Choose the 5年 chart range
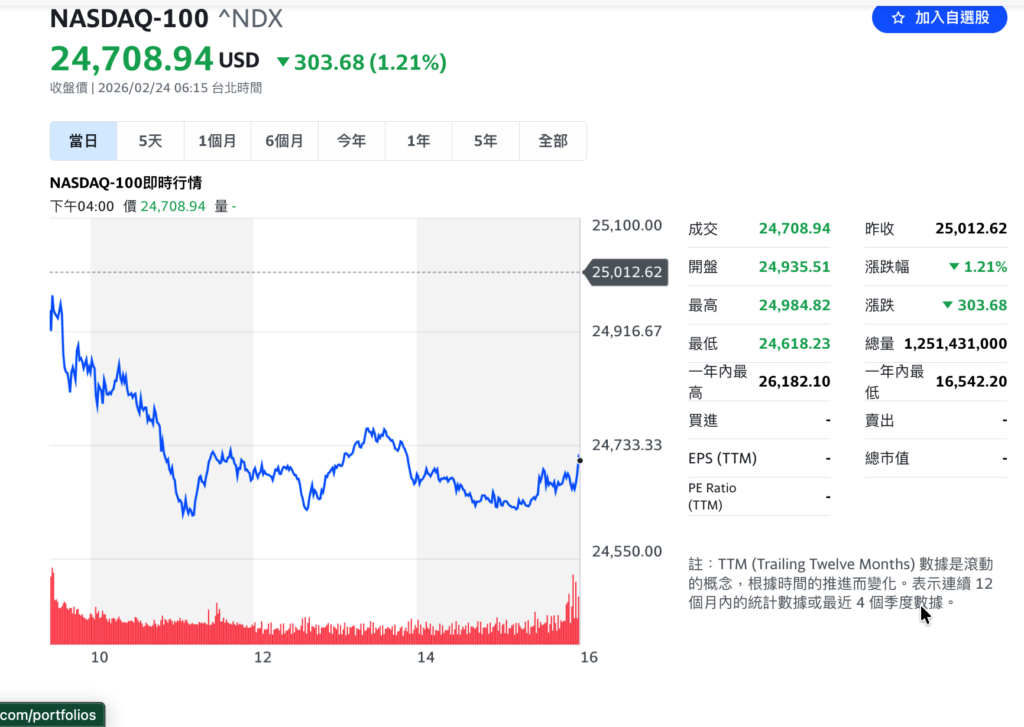This screenshot has width=1024, height=727. click(x=485, y=141)
